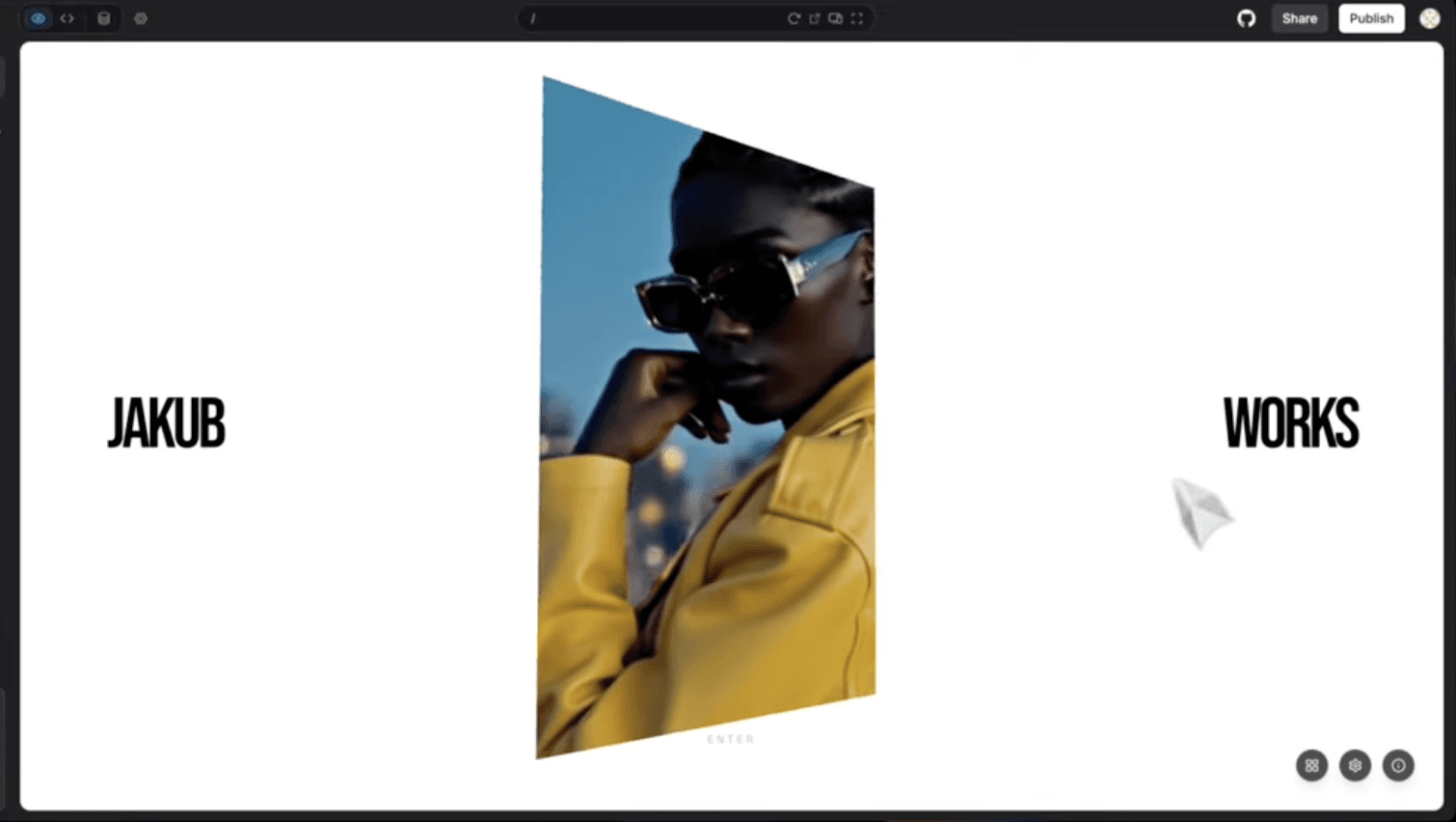Expand preview to fullscreen icon

pos(857,18)
